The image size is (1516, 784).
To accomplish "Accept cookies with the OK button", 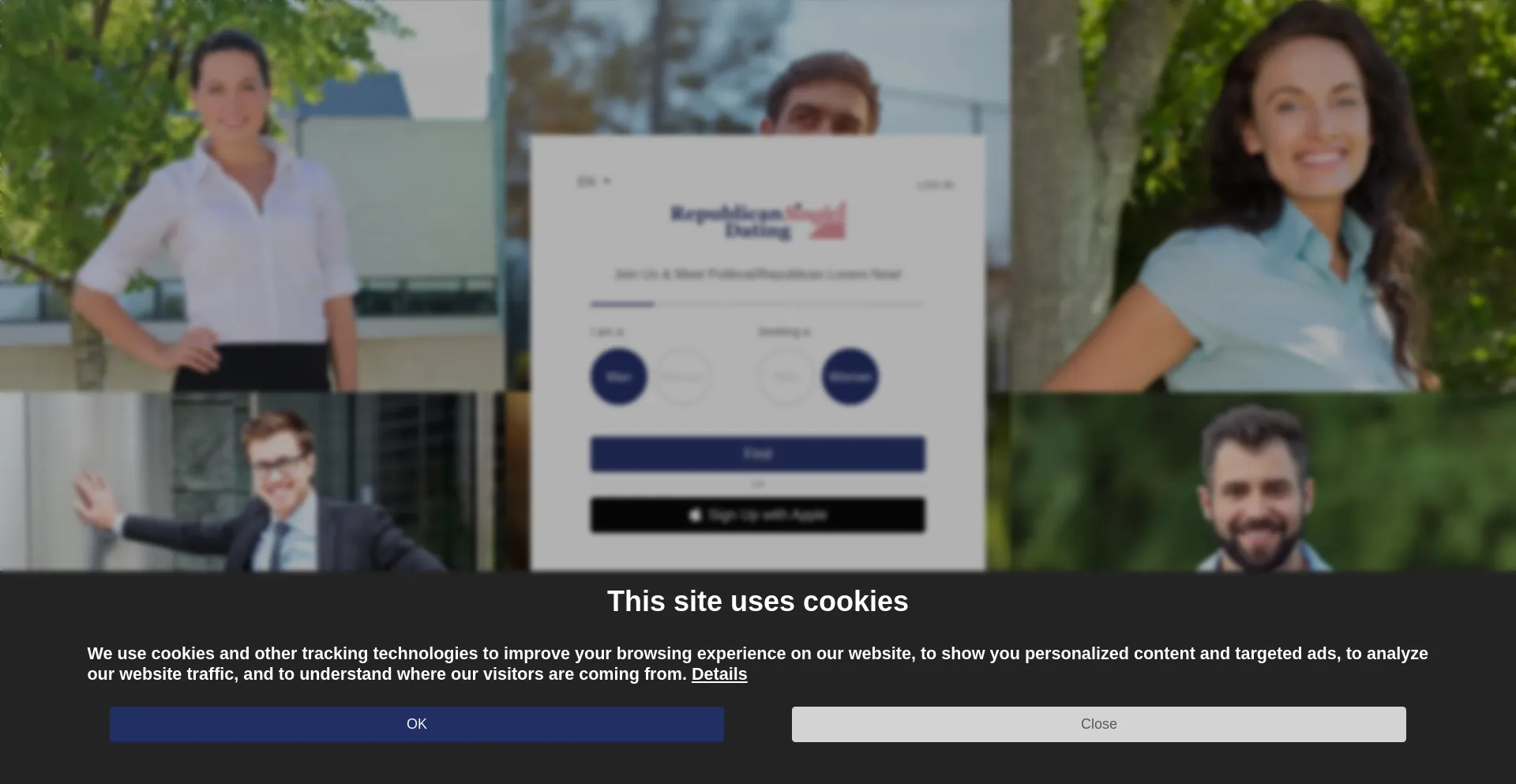I will pyautogui.click(x=416, y=724).
